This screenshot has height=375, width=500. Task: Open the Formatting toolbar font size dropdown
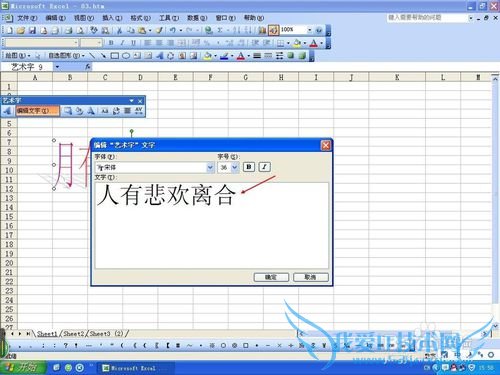99,43
